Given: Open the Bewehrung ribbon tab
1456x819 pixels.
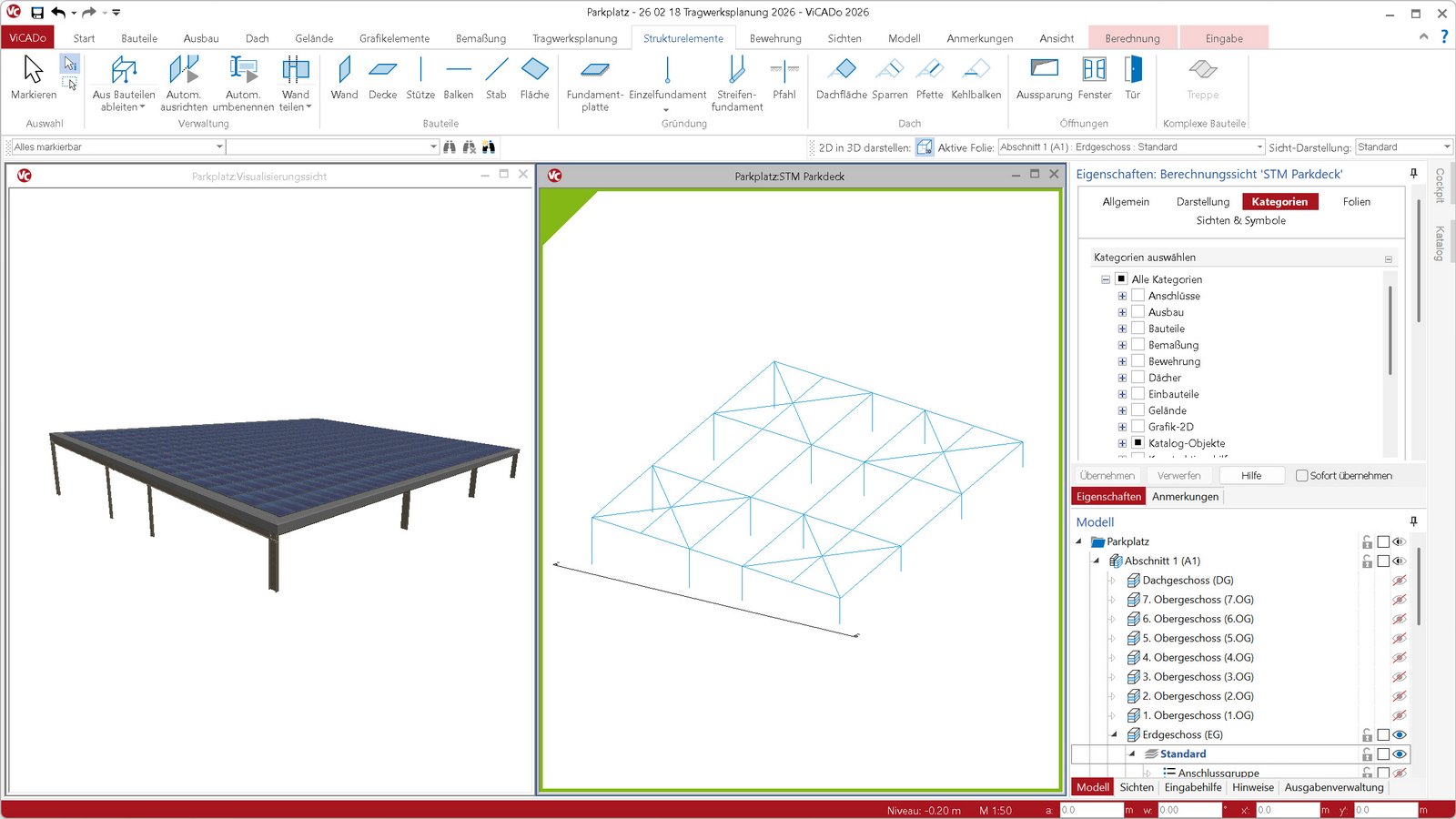Looking at the screenshot, I should click(775, 38).
